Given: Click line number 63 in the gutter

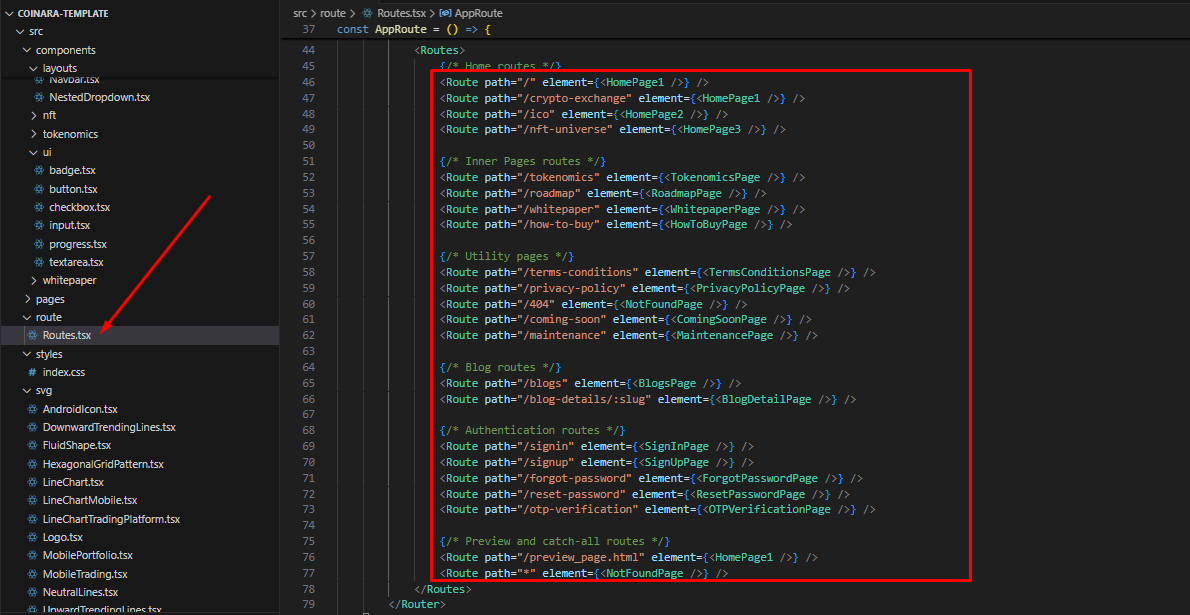Looking at the screenshot, I should (308, 352).
